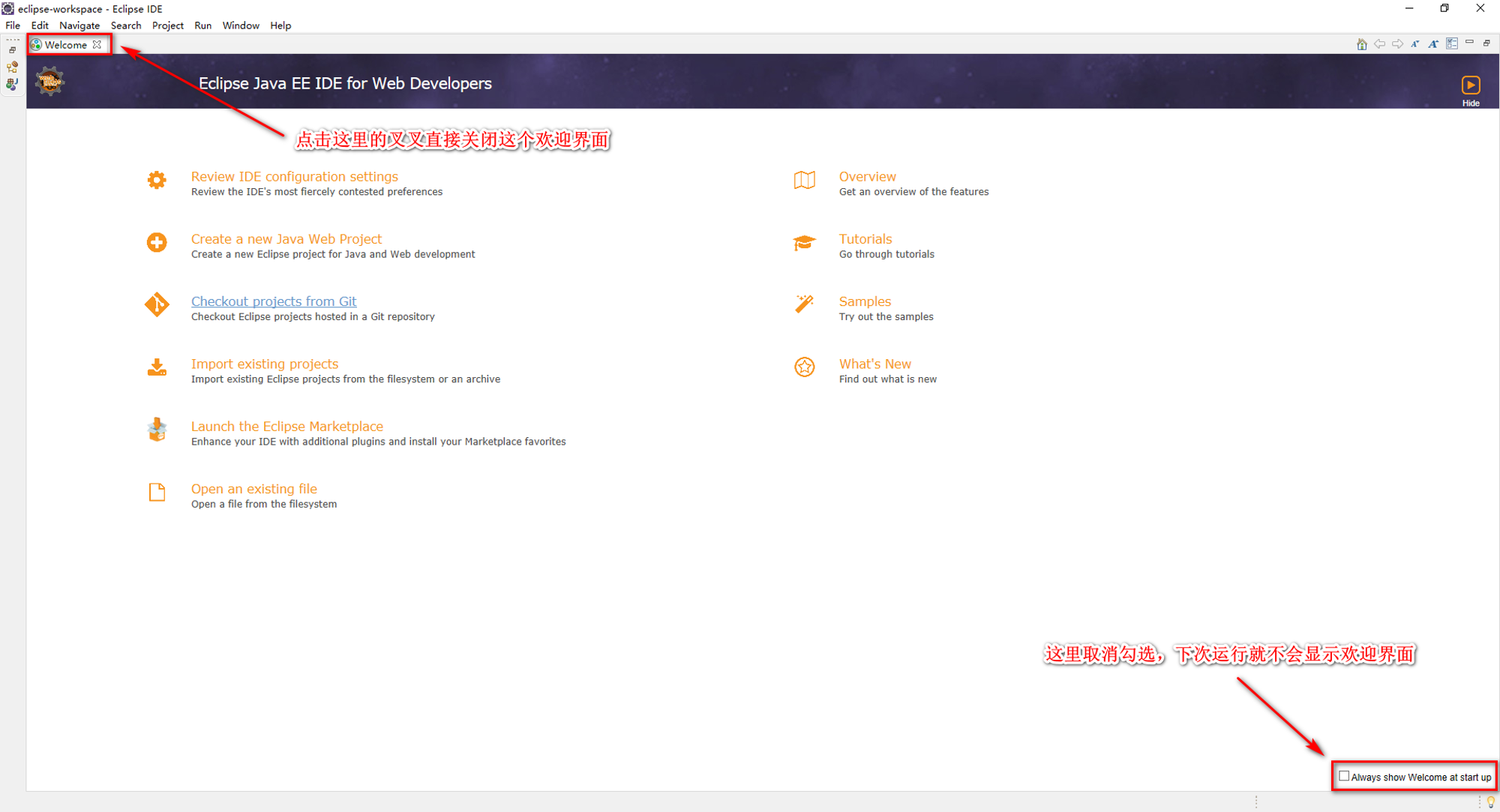Close the Welcome tab
This screenshot has width=1500, height=812.
pyautogui.click(x=97, y=45)
